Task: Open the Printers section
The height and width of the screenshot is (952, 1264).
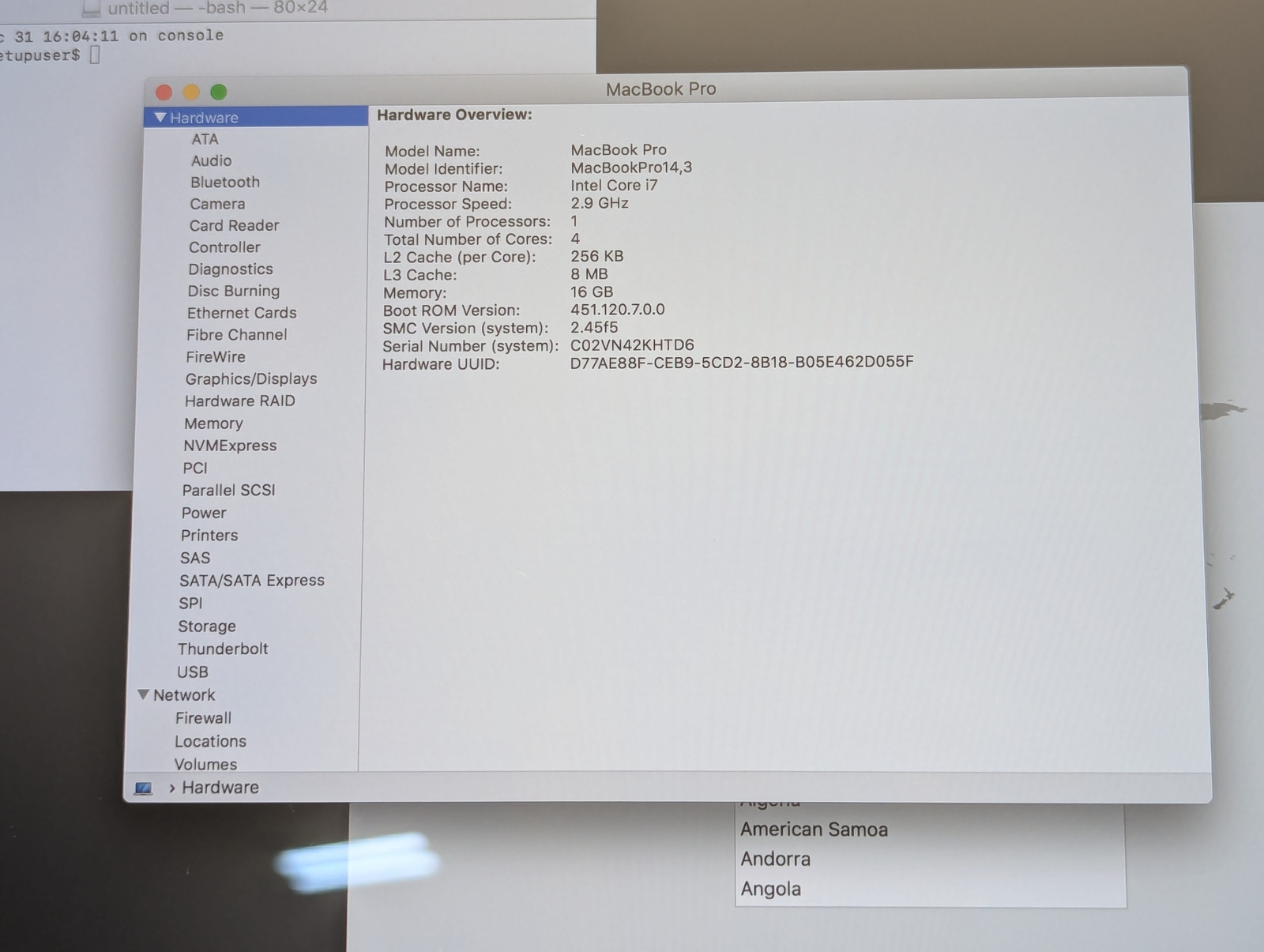Action: pyautogui.click(x=209, y=536)
